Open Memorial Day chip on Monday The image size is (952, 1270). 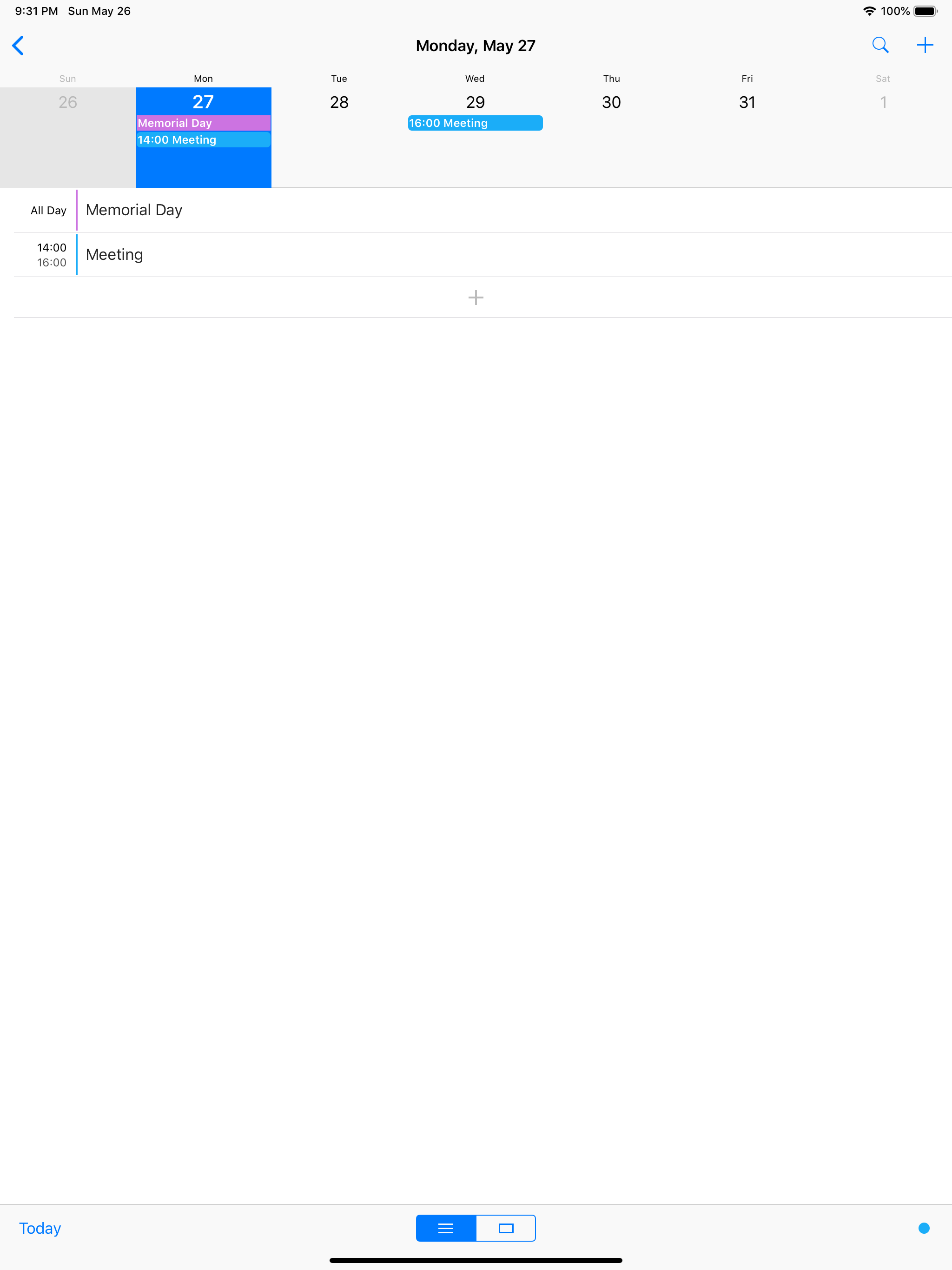pyautogui.click(x=203, y=123)
